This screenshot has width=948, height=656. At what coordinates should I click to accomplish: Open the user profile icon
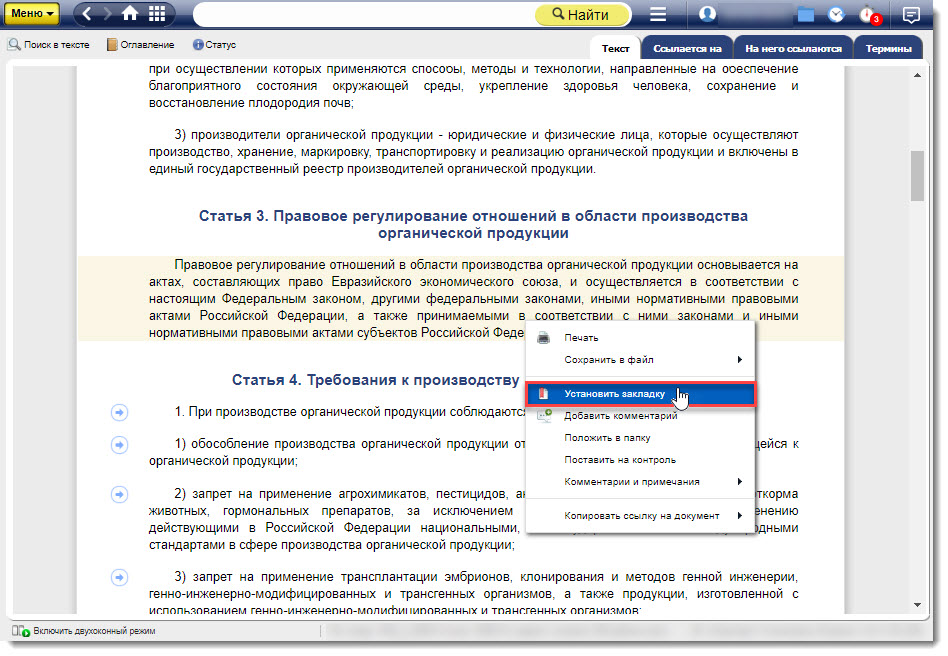click(708, 14)
